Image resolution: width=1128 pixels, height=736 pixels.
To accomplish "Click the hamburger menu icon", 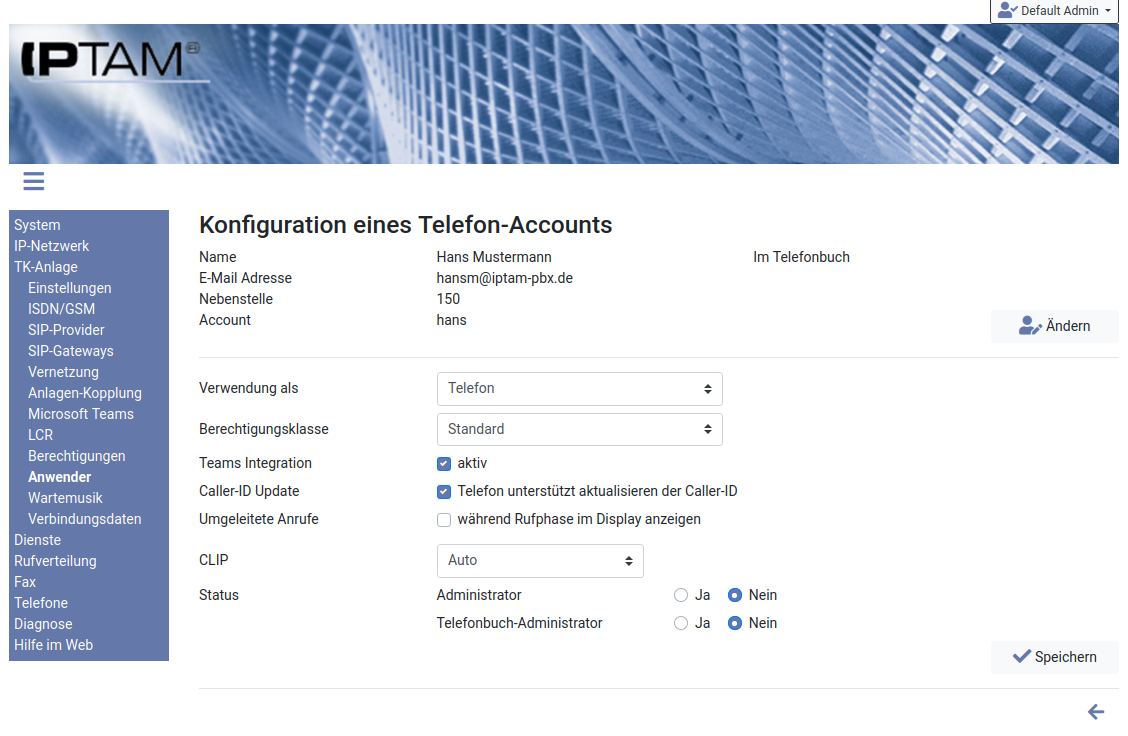I will (34, 181).
